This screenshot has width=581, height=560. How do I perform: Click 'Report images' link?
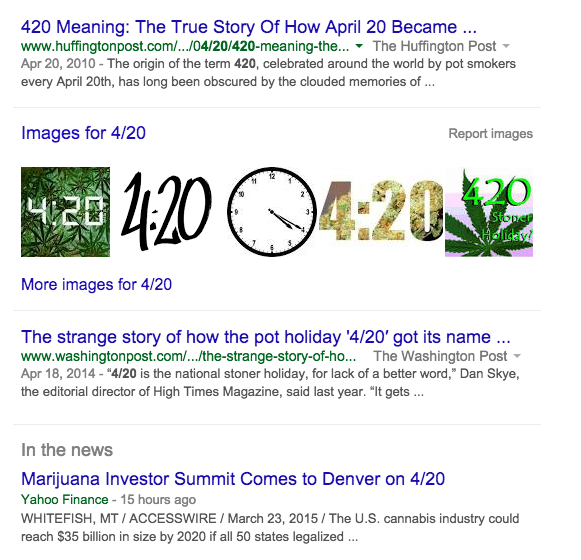point(491,133)
